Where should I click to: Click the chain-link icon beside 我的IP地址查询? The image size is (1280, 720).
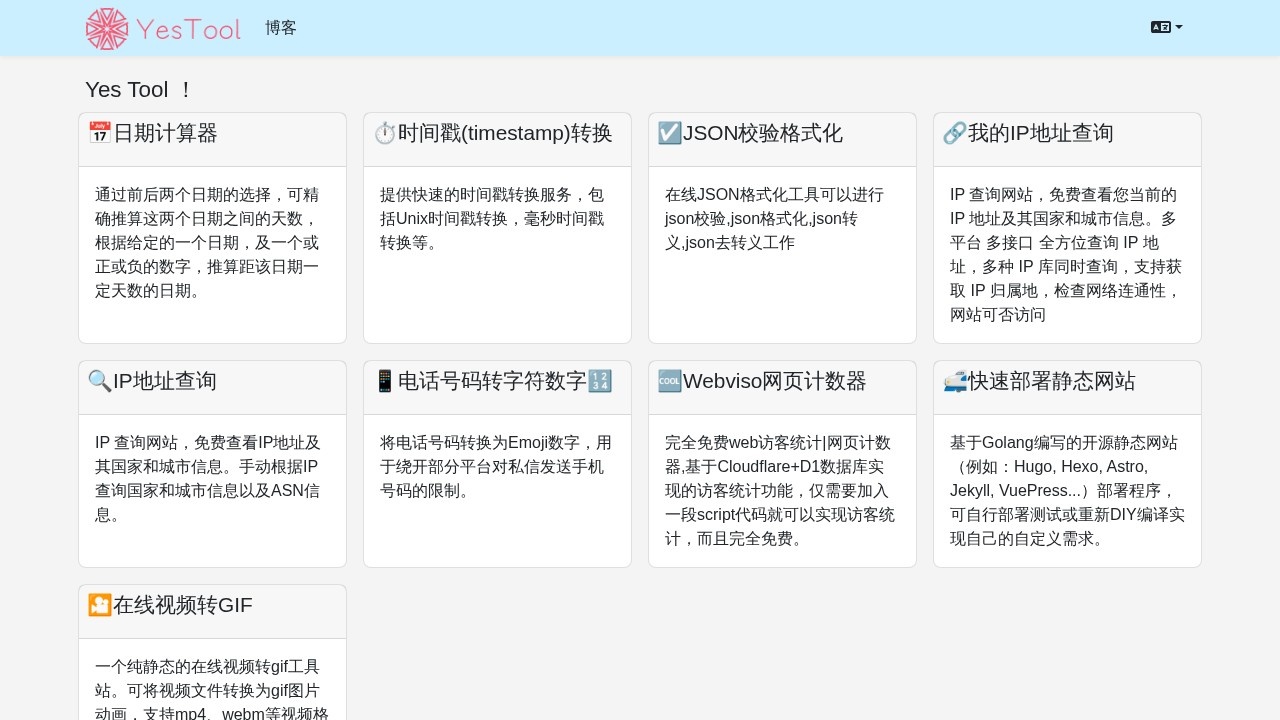click(x=954, y=132)
